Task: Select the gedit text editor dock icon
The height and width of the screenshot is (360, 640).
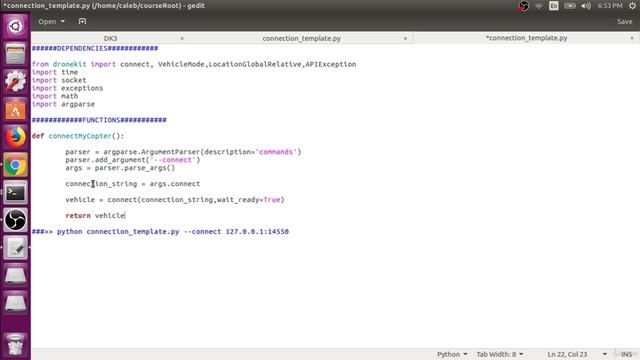Action: [15, 248]
